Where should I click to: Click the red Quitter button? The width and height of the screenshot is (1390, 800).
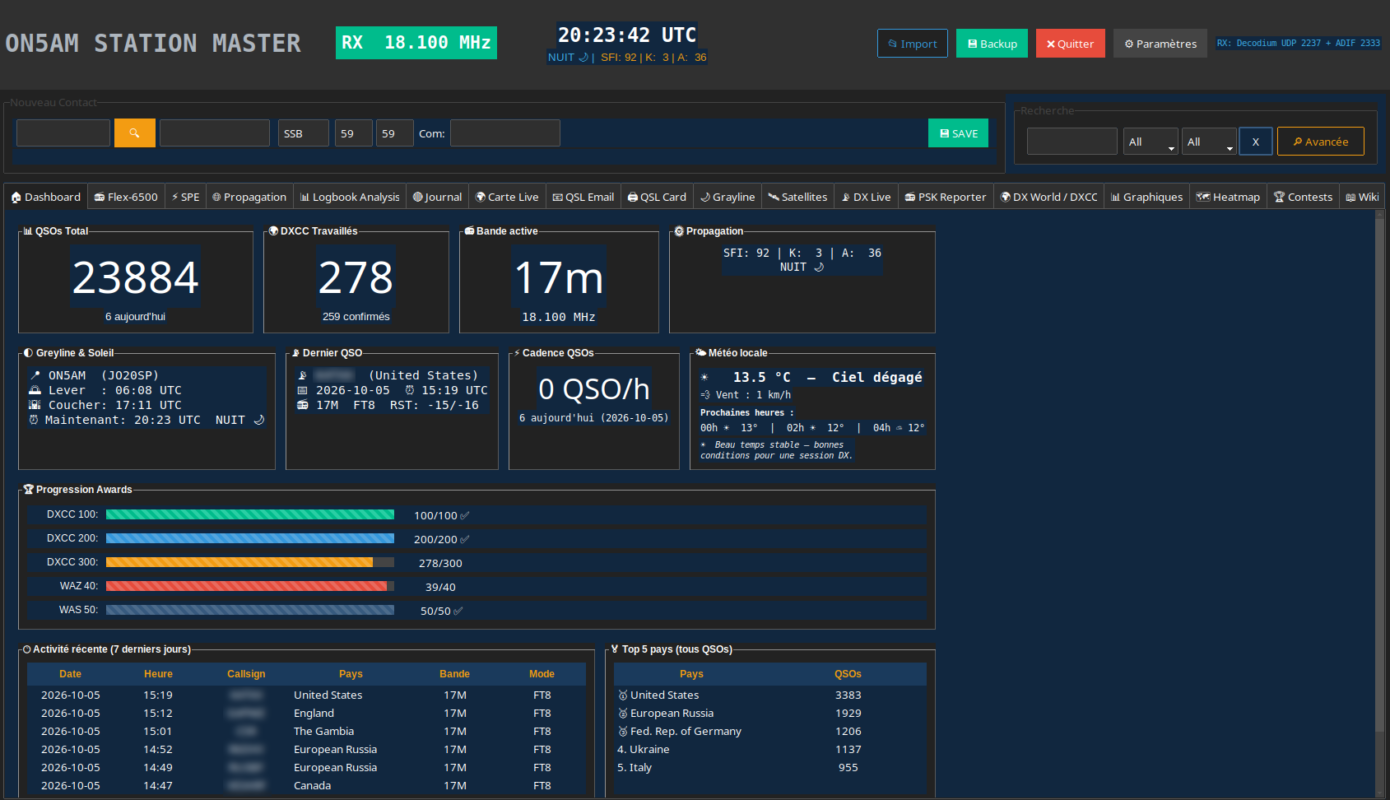pos(1070,44)
